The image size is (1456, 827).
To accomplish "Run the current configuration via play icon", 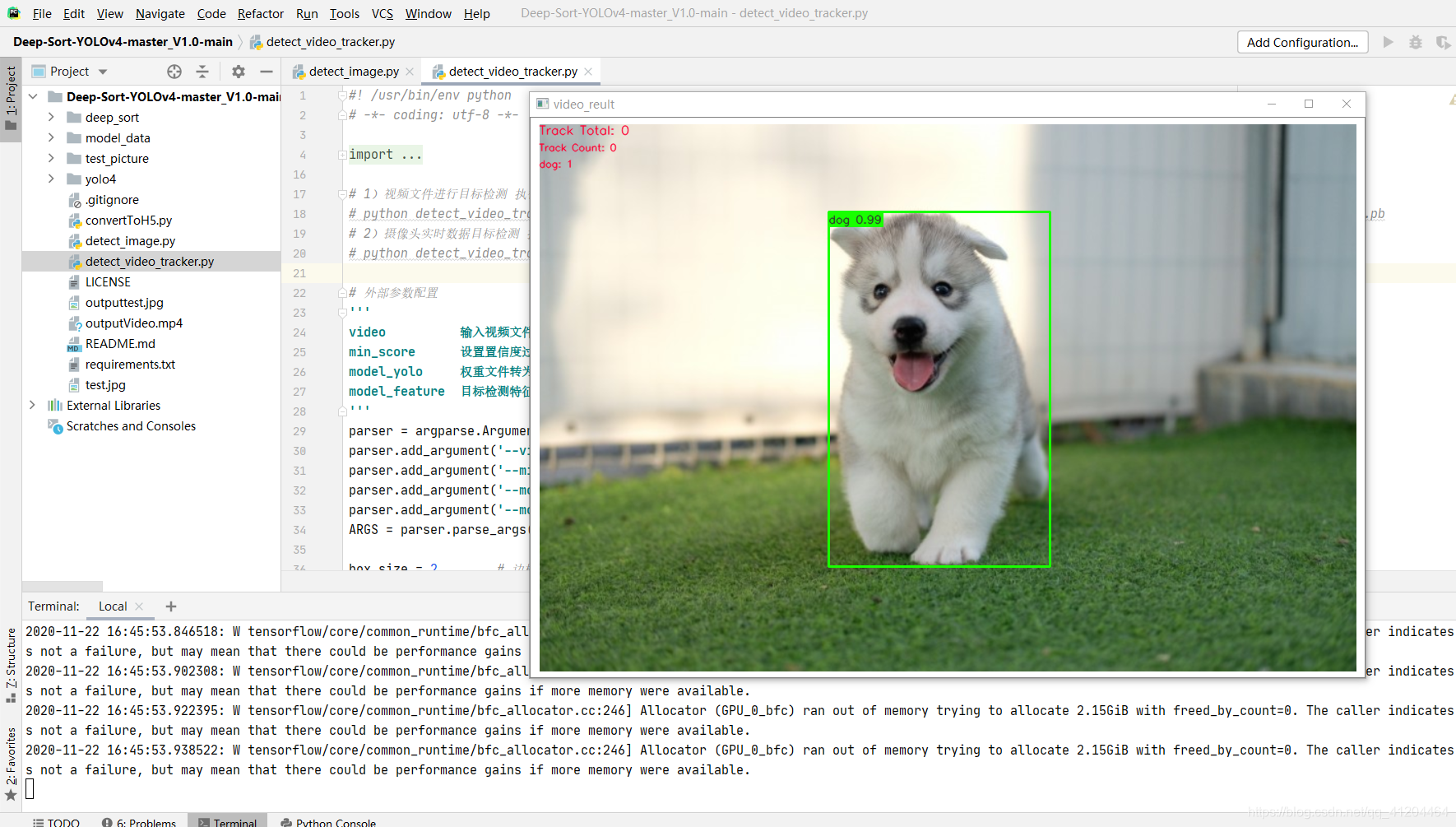I will tap(1388, 42).
